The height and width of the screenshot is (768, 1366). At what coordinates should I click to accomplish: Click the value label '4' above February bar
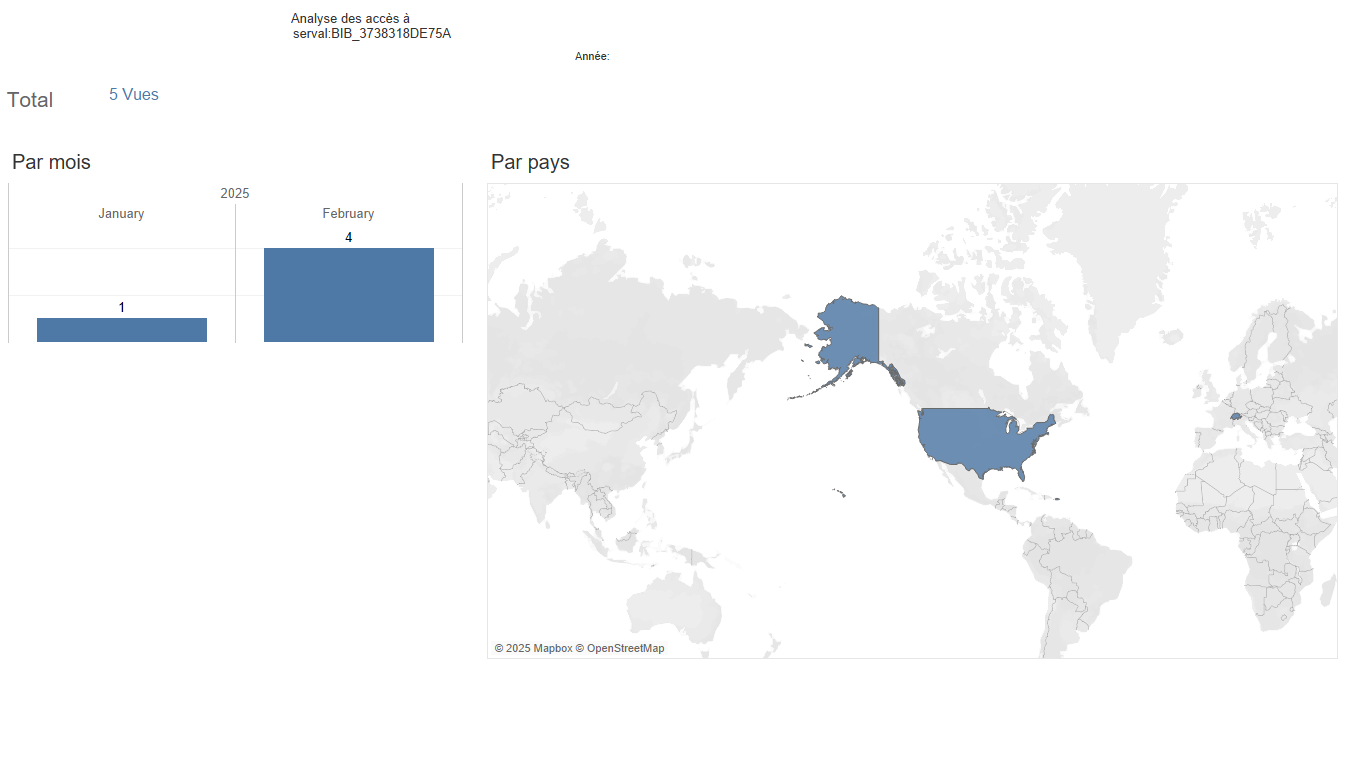348,238
